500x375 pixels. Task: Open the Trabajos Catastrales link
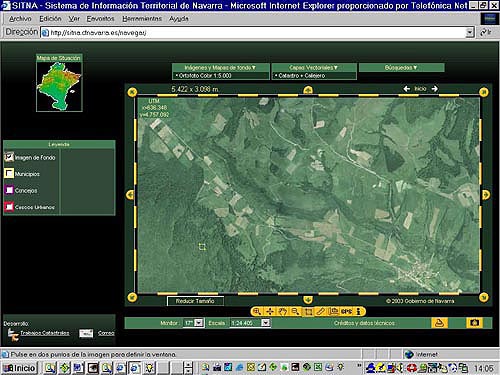(45, 333)
